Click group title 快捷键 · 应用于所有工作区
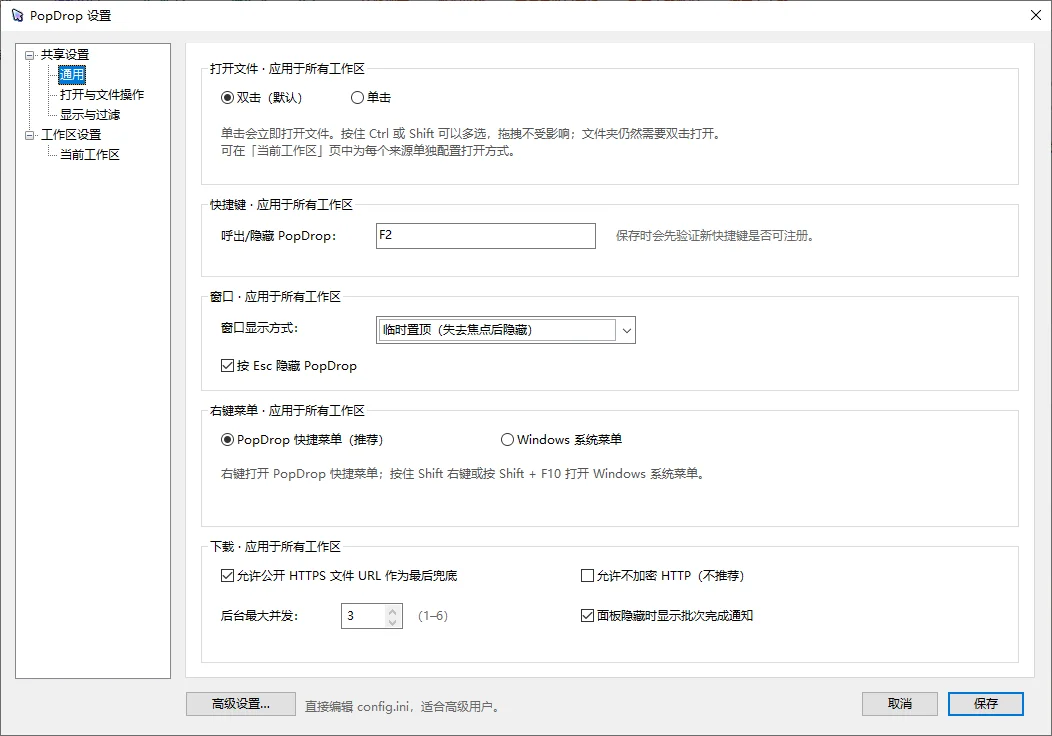 [281, 205]
